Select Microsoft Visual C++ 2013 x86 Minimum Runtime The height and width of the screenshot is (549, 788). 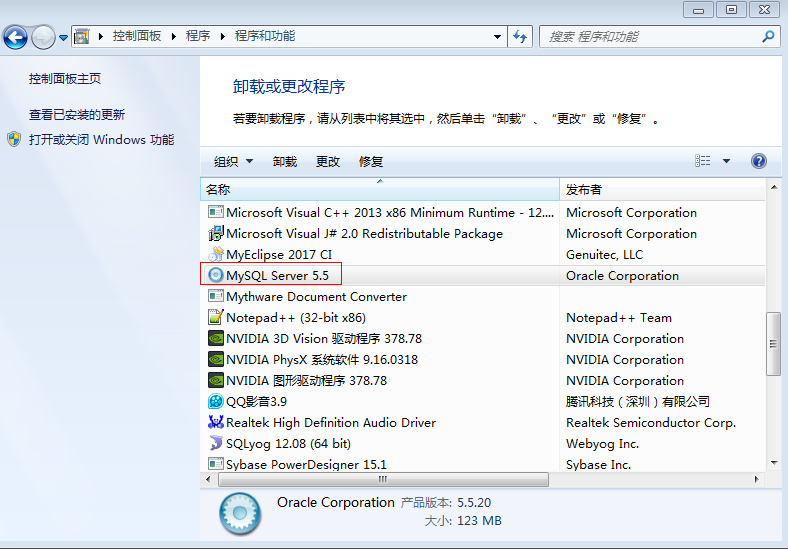pyautogui.click(x=390, y=213)
